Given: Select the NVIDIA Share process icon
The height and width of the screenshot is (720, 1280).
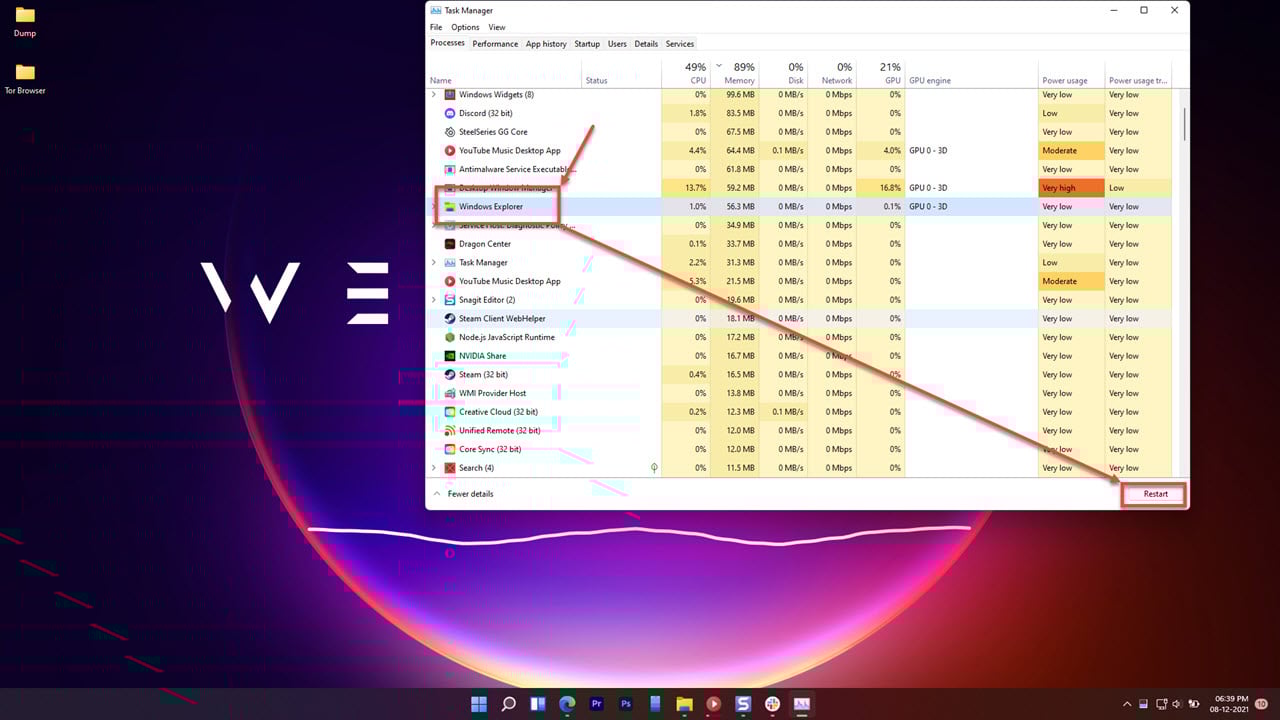Looking at the screenshot, I should [x=450, y=356].
